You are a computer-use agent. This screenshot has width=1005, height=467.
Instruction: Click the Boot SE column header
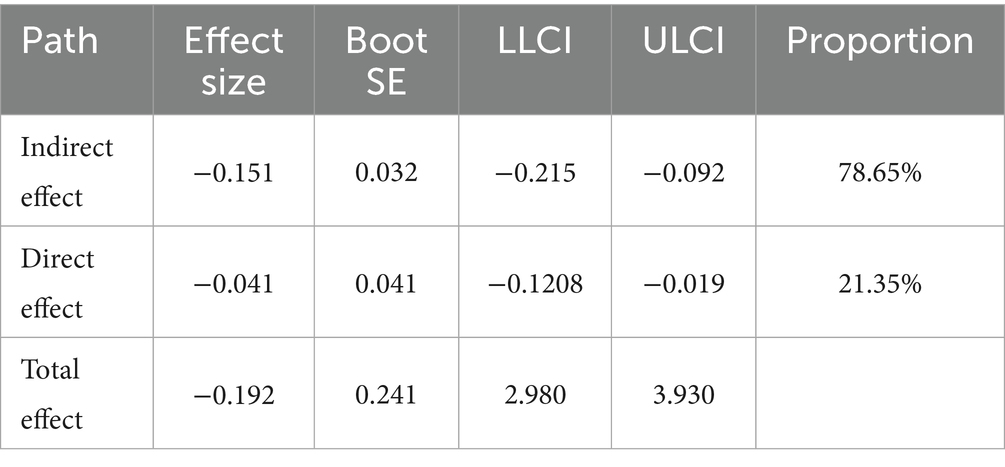coord(386,59)
